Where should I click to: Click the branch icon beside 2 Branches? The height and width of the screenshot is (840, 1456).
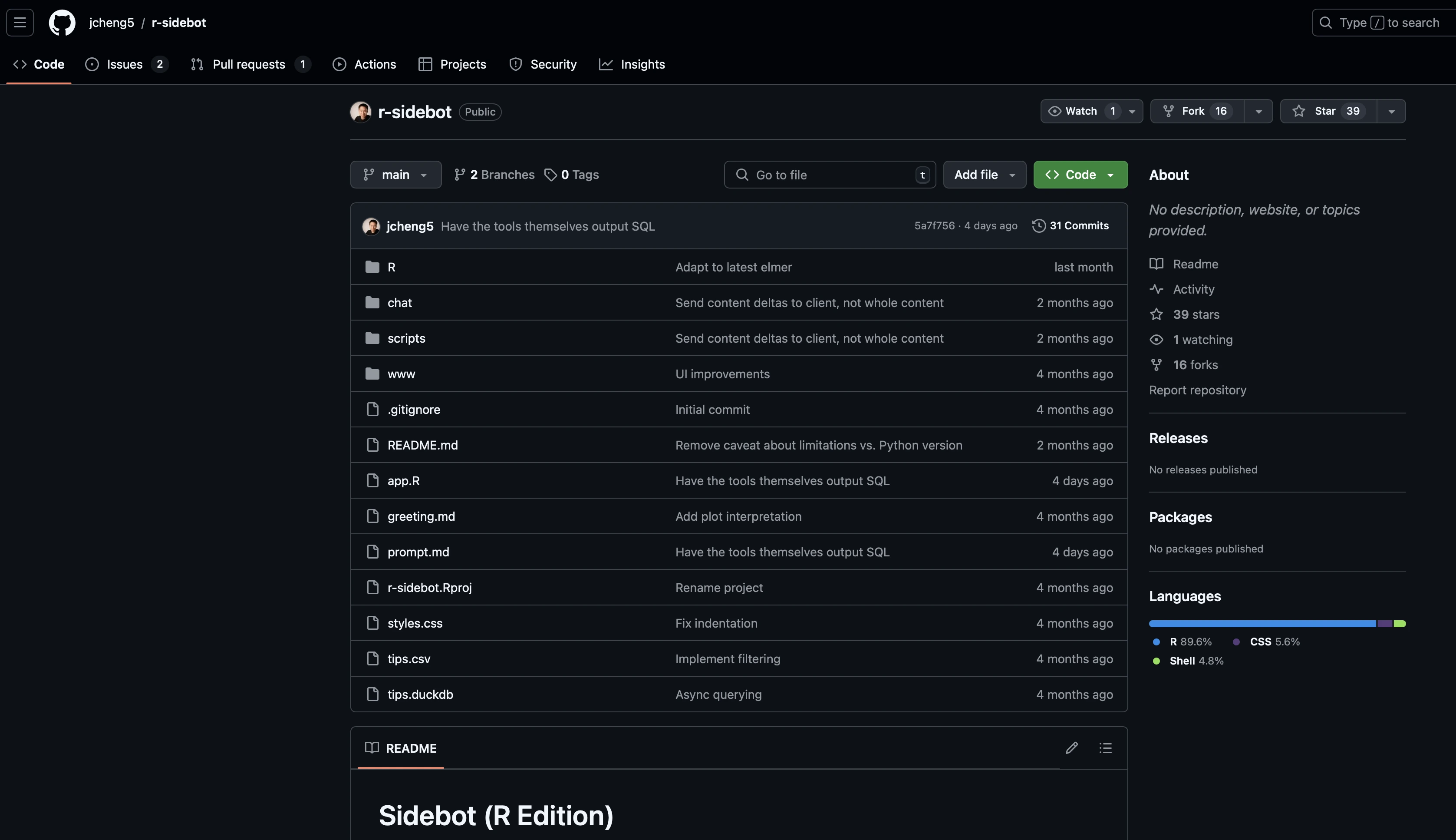[460, 175]
